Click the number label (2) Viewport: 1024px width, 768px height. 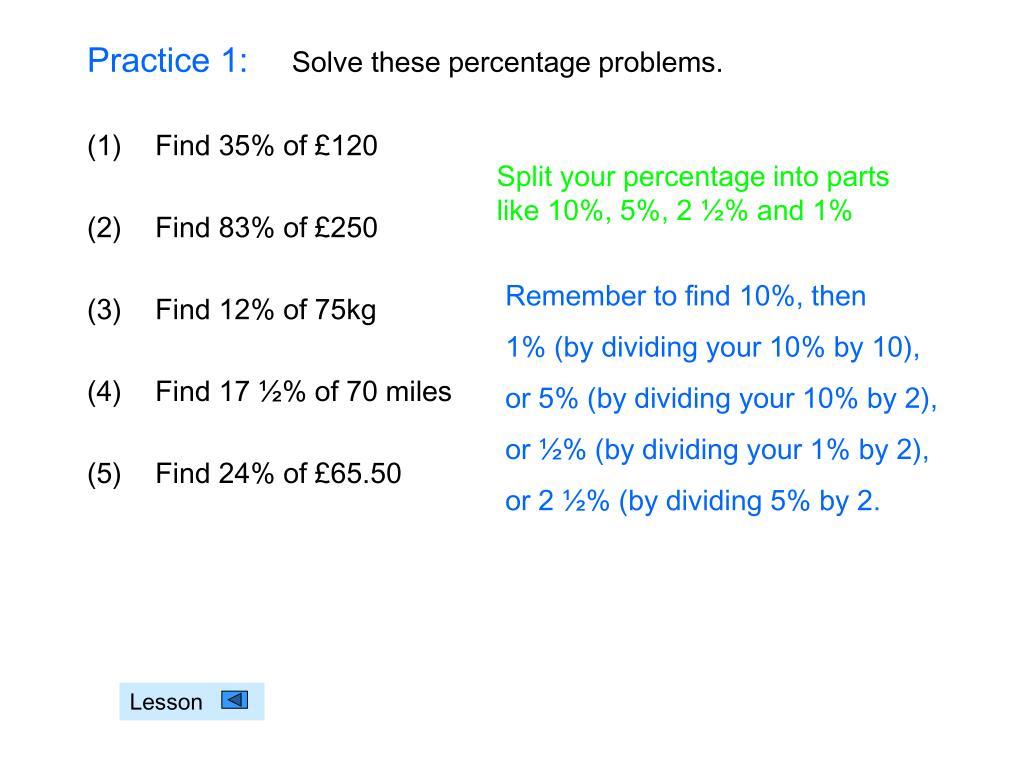(104, 229)
